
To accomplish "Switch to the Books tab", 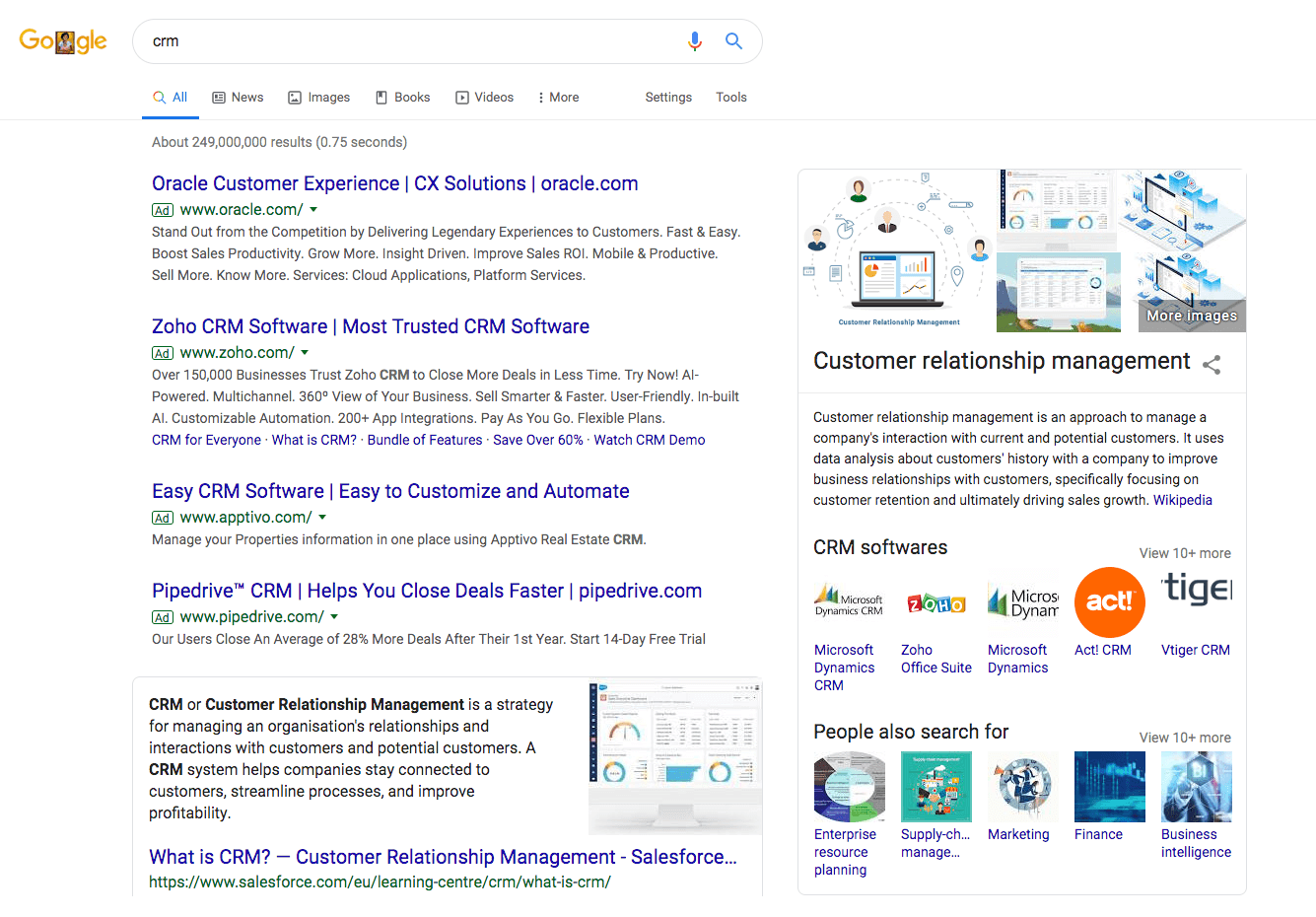I will point(402,98).
